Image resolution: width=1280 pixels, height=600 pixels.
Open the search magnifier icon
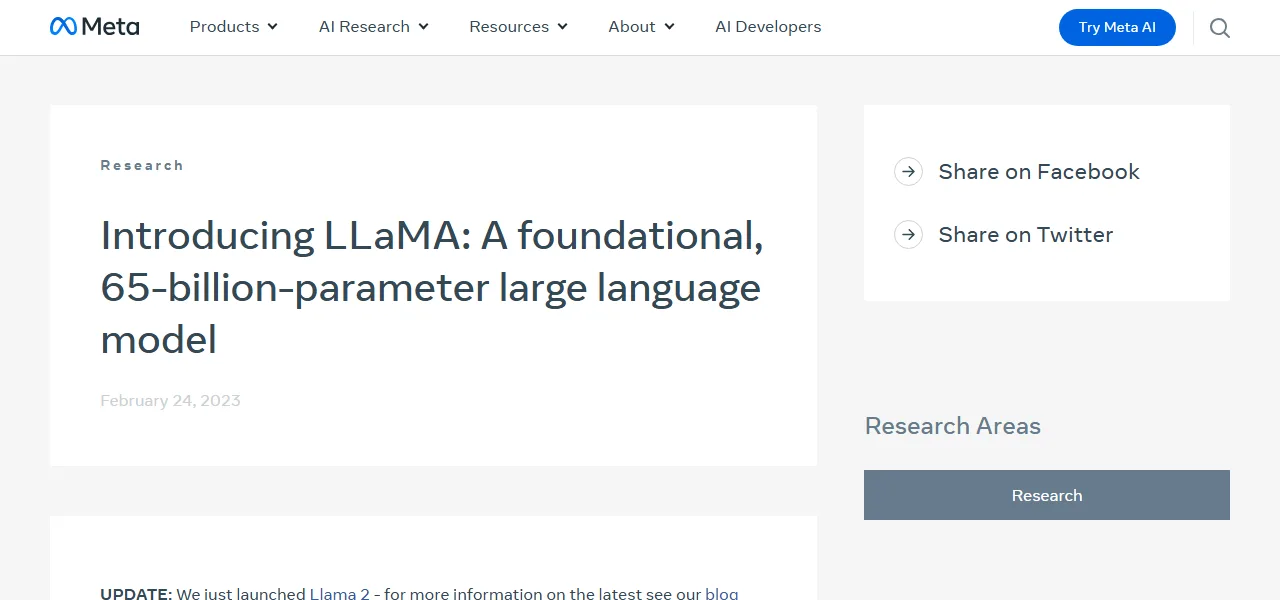1220,28
